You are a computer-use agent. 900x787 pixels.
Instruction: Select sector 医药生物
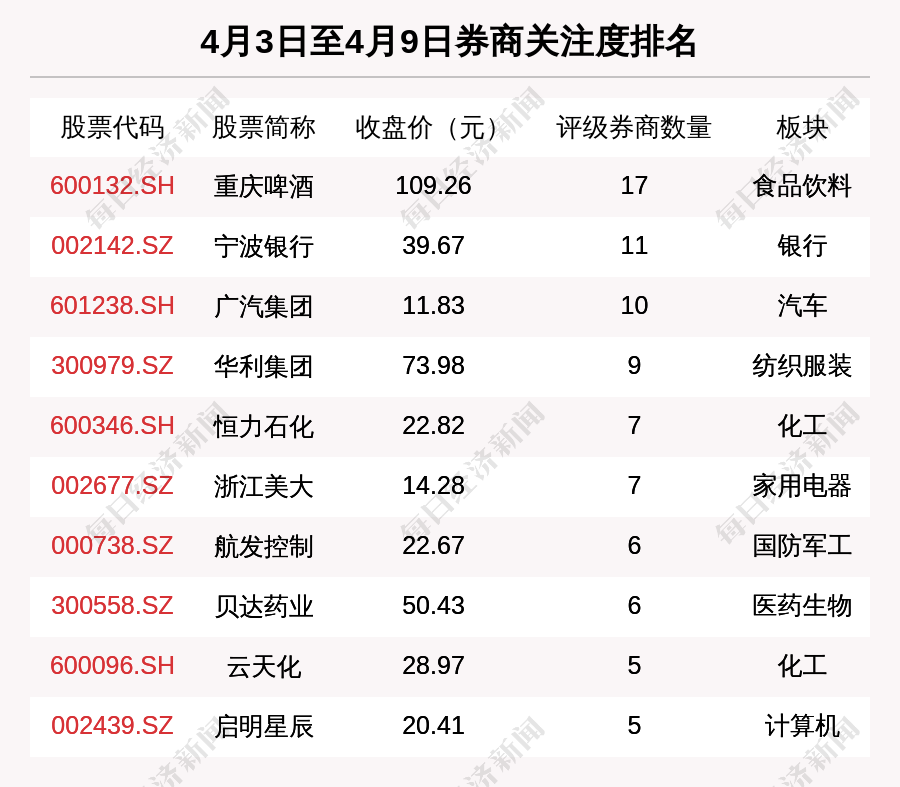coord(802,606)
